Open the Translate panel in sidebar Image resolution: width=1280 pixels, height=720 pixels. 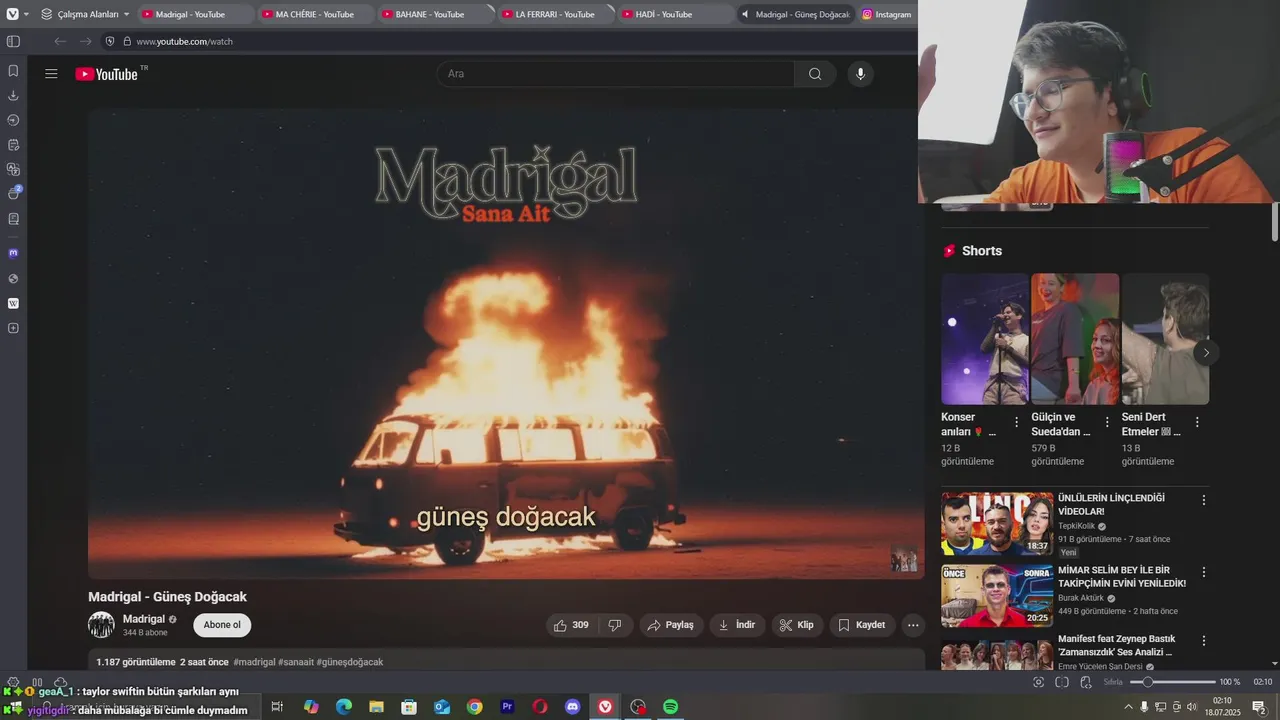point(13,169)
